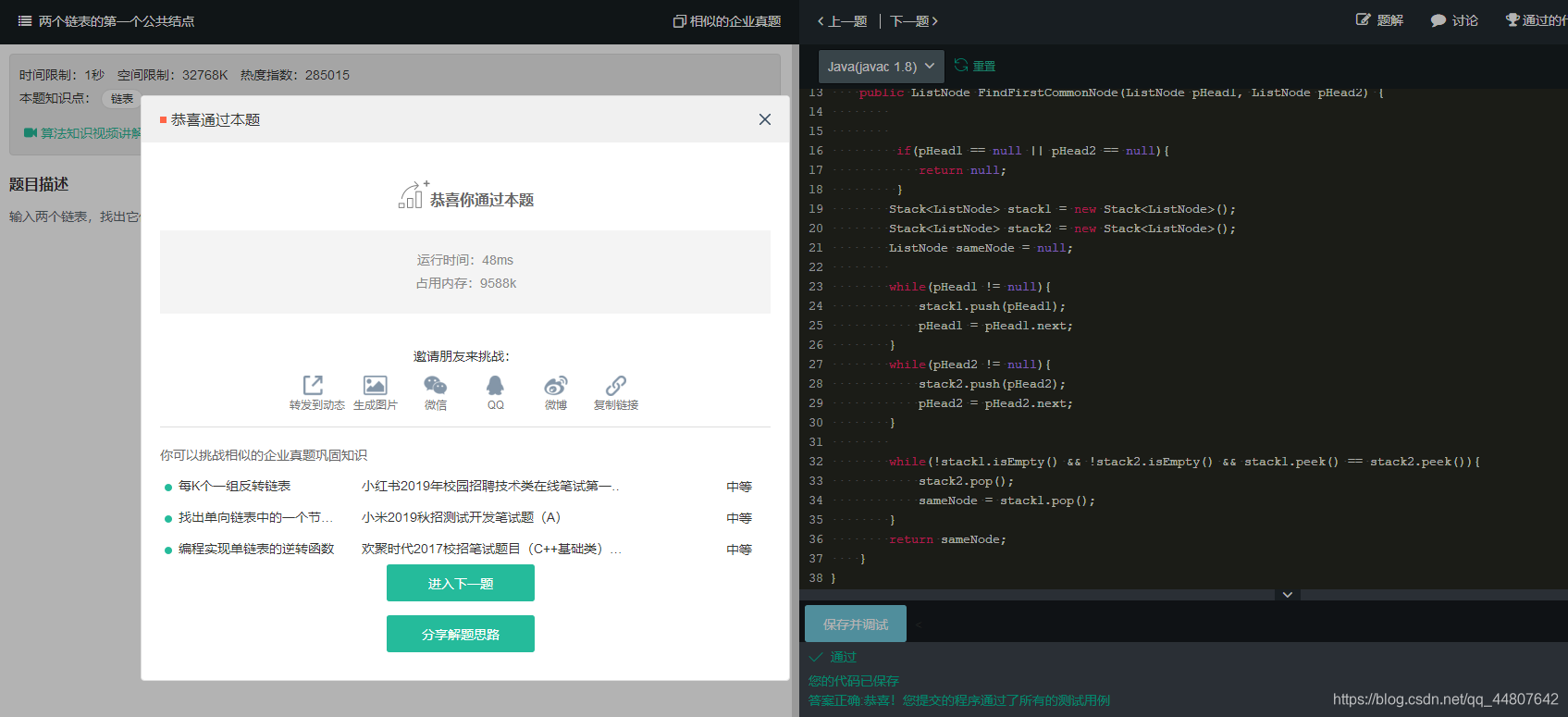
Task: Click the 欢聚时代2017校招笔试题目 entry
Action: coord(491,549)
